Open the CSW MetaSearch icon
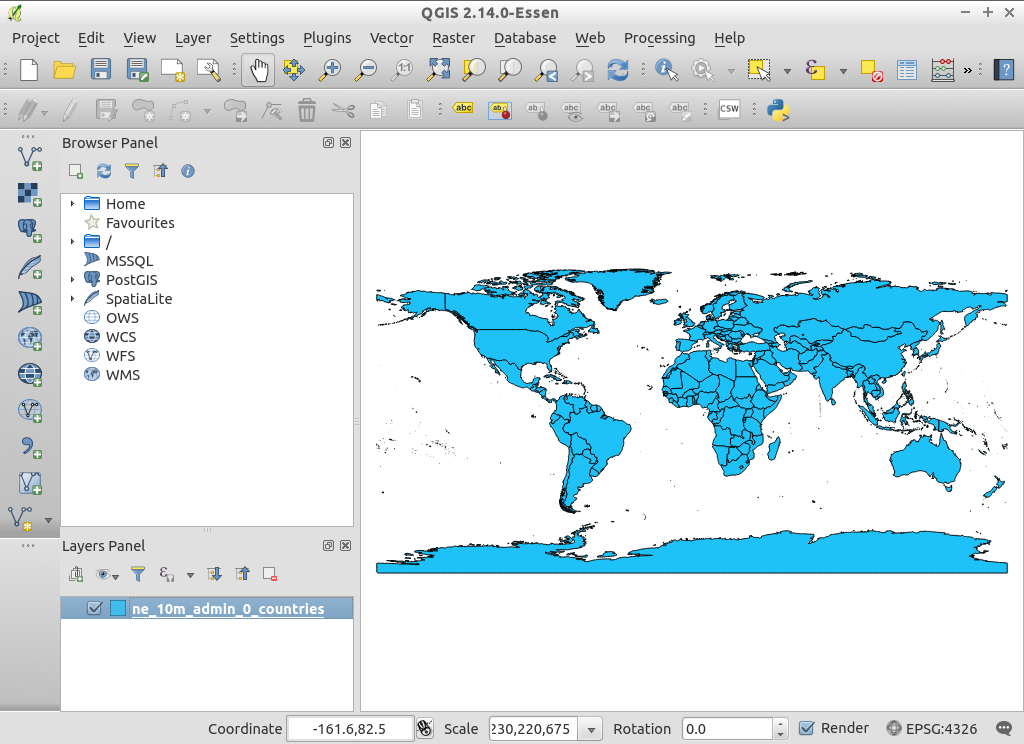This screenshot has height=744, width=1024. coord(729,109)
